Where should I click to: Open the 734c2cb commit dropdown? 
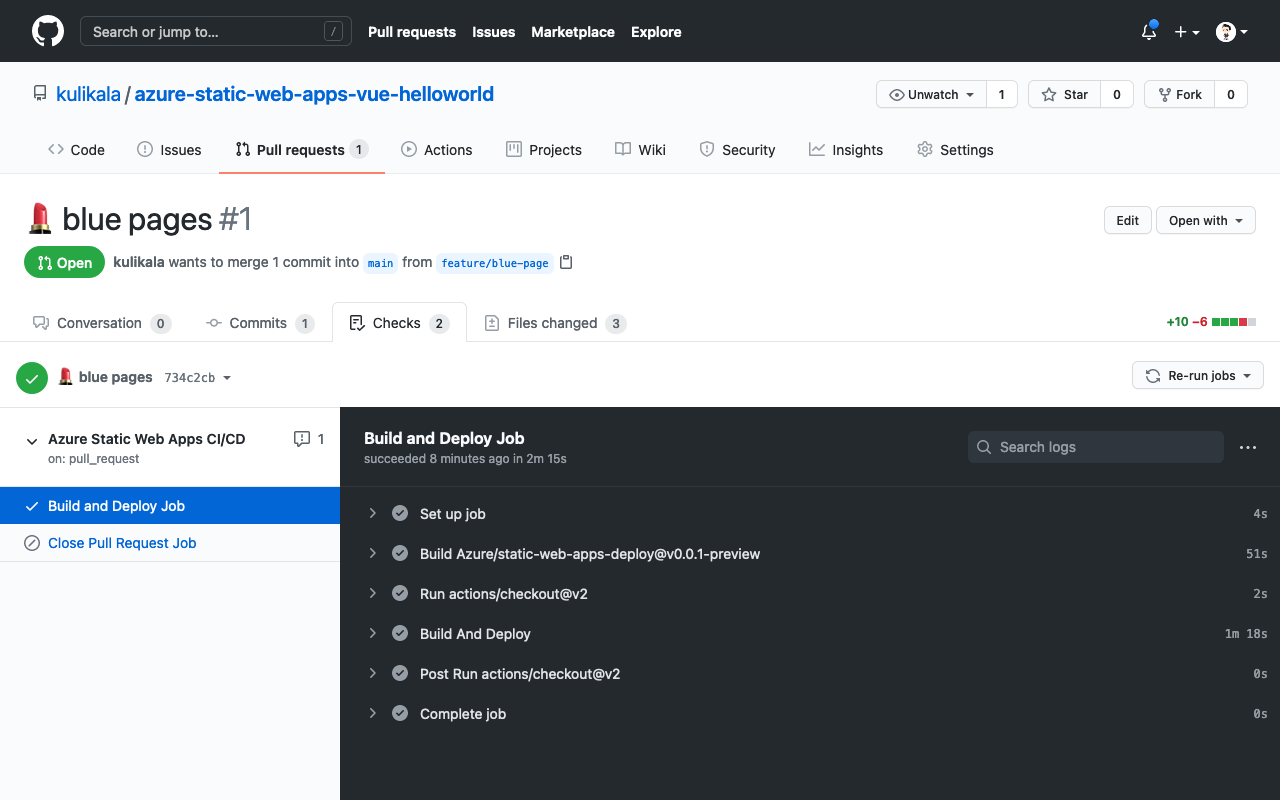pos(198,377)
